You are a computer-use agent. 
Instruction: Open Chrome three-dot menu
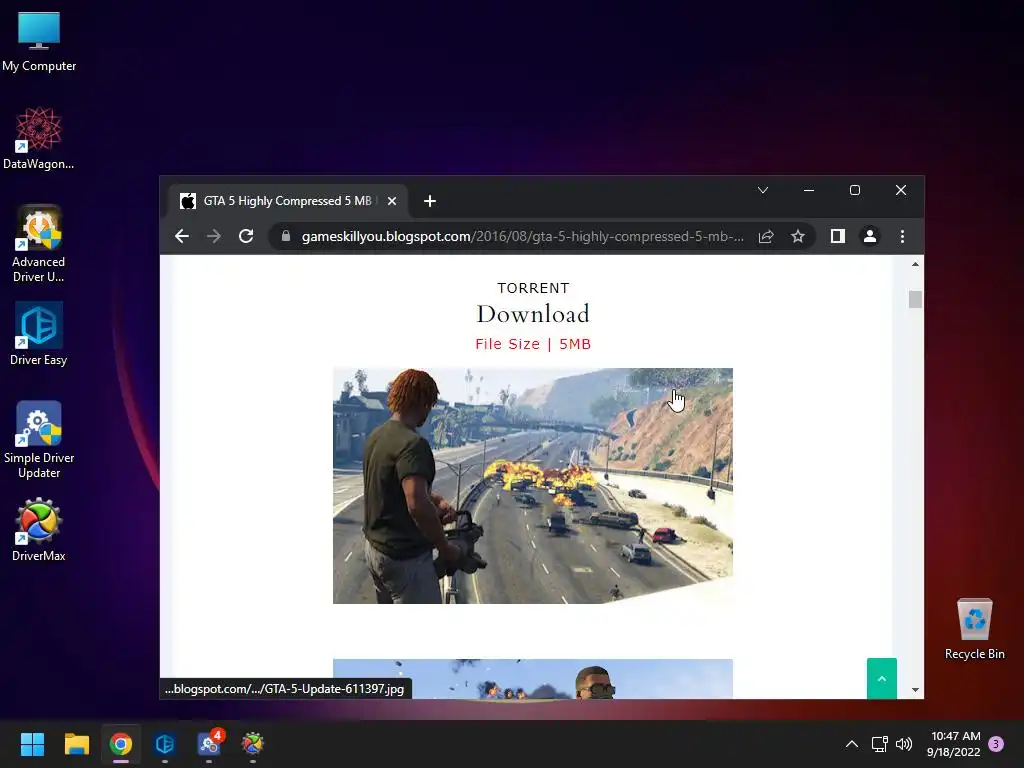pyautogui.click(x=902, y=236)
